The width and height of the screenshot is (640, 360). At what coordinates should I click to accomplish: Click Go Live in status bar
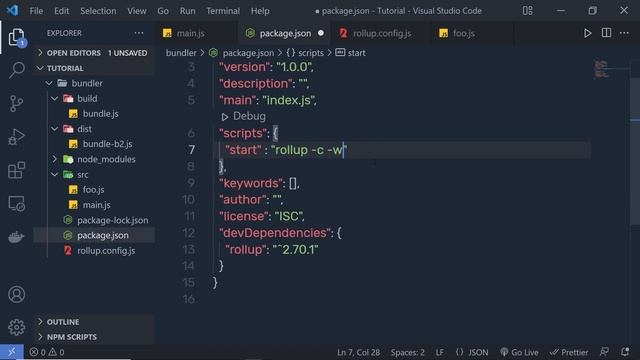tap(519, 352)
